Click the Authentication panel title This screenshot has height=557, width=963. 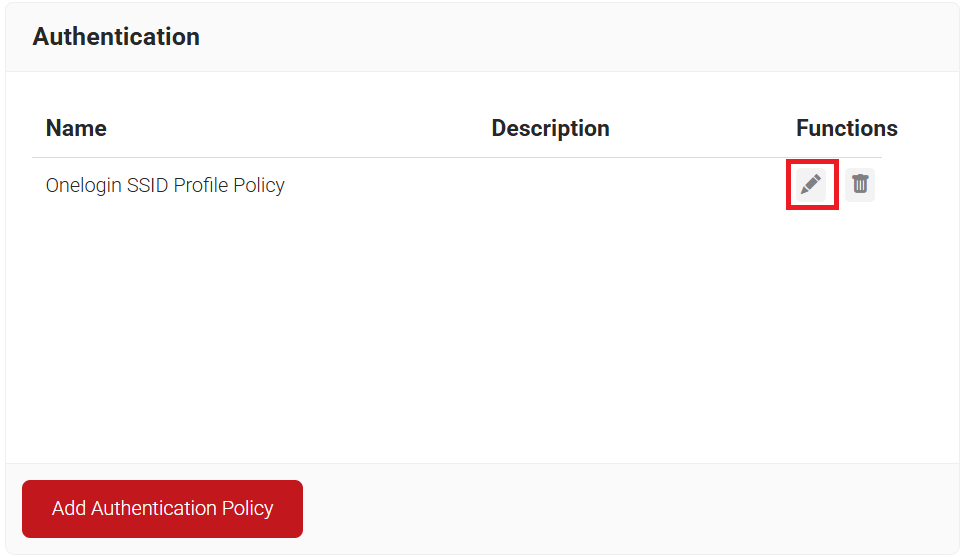(116, 37)
